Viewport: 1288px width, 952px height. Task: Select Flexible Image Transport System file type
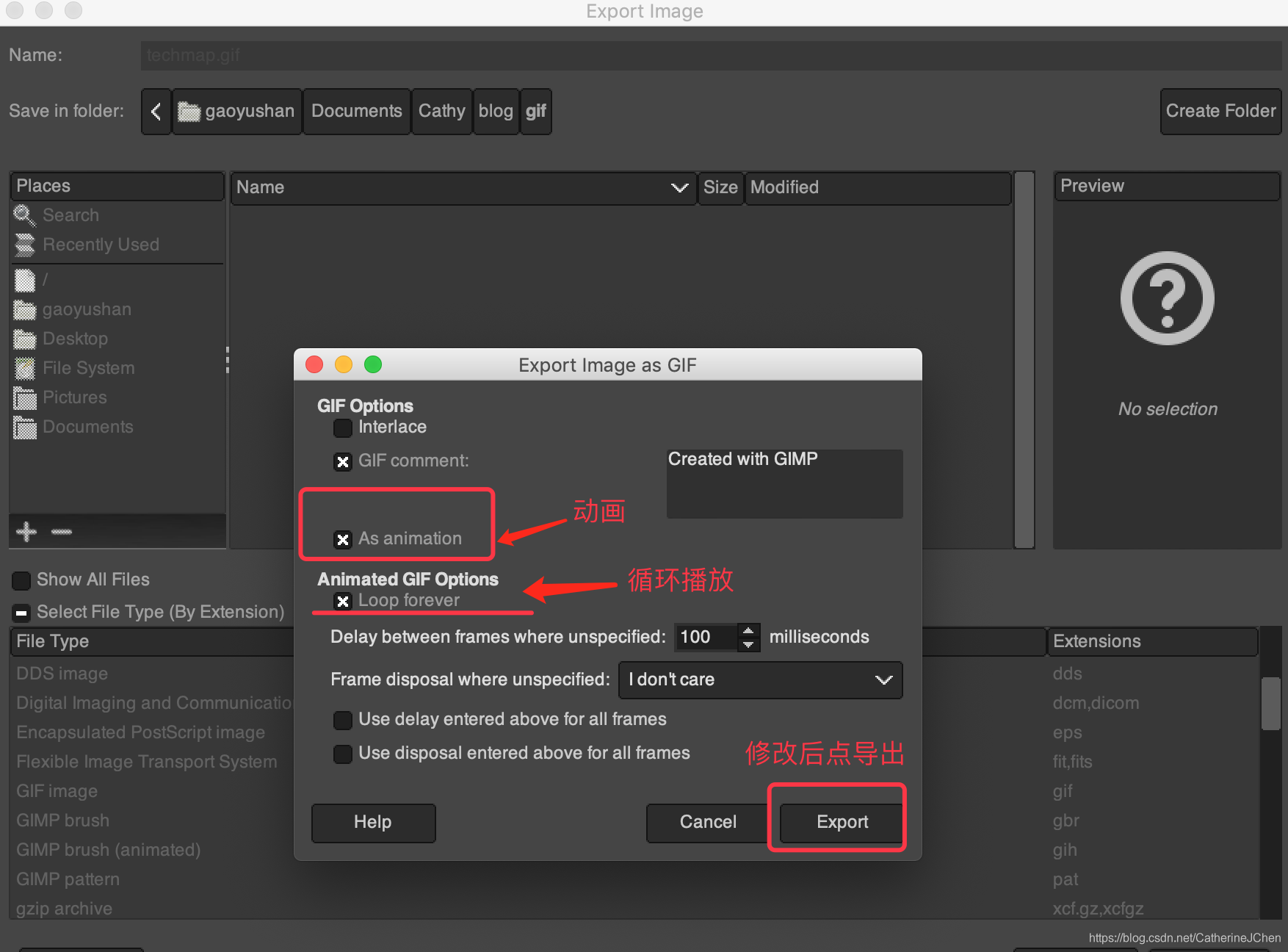147,762
